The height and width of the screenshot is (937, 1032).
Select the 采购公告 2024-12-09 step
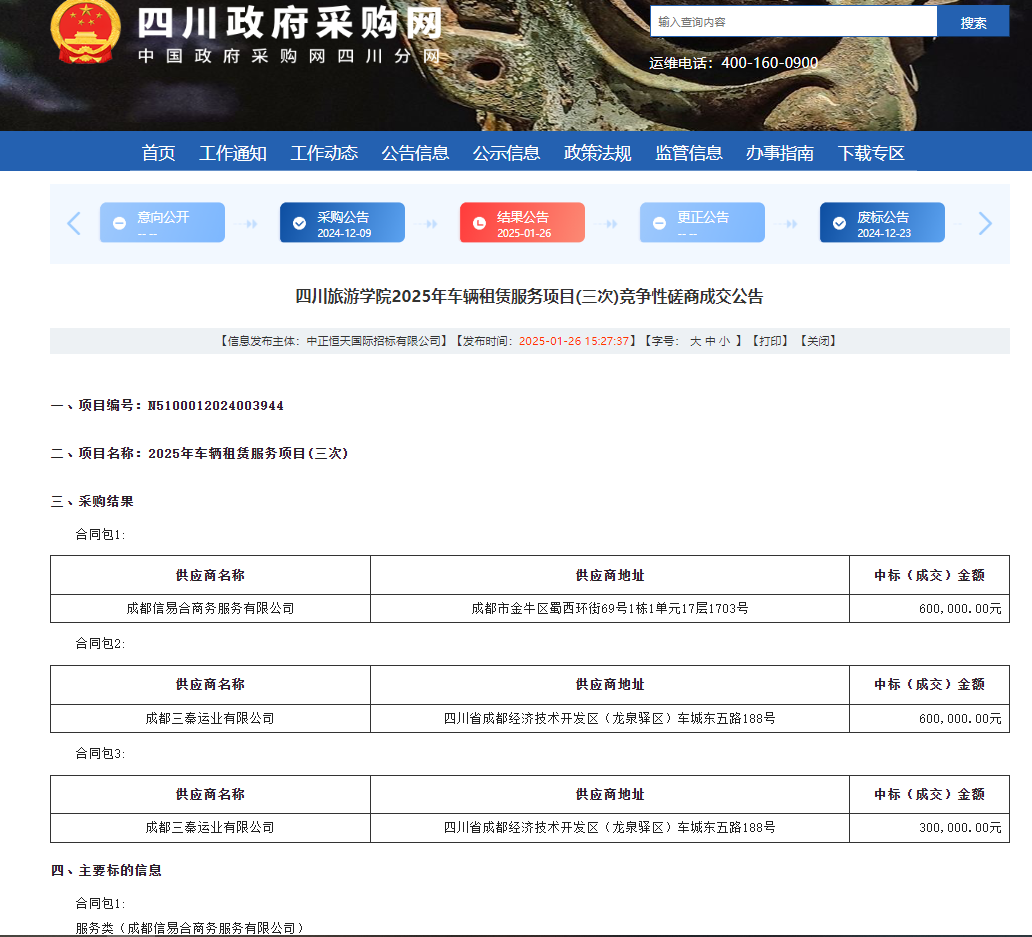click(342, 222)
